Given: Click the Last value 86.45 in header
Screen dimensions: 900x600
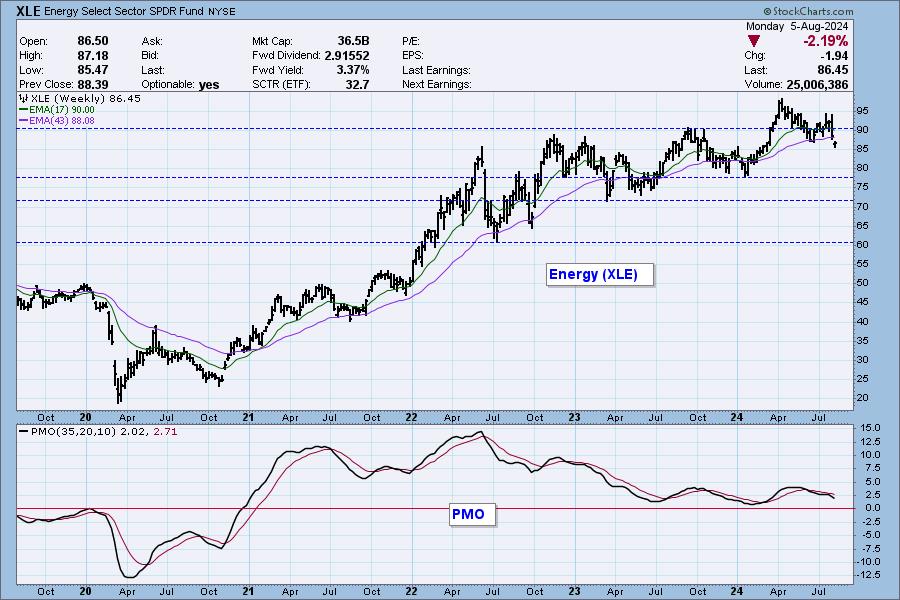Looking at the screenshot, I should [x=833, y=70].
